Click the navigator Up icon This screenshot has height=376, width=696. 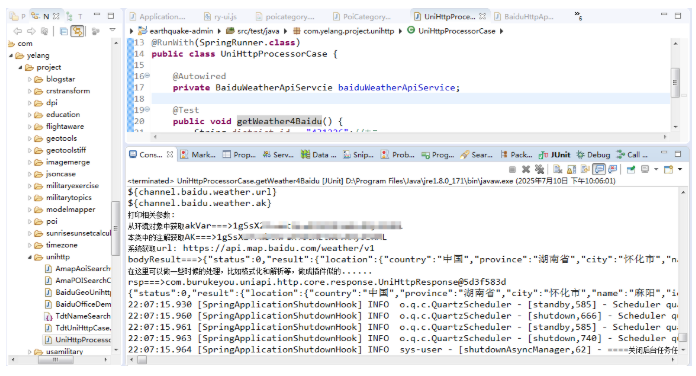[x=44, y=31]
